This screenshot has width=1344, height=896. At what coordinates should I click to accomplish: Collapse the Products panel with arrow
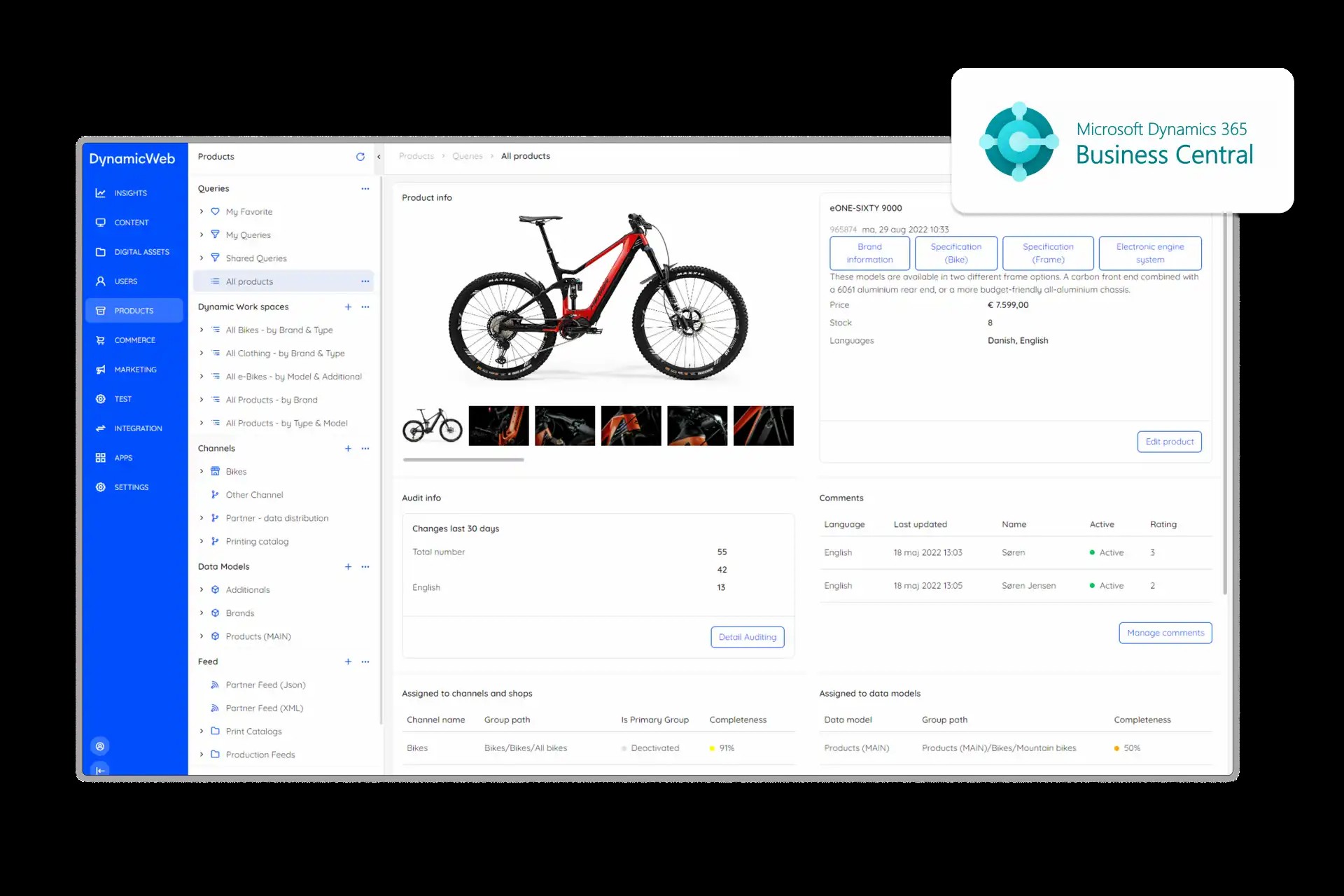click(x=379, y=157)
